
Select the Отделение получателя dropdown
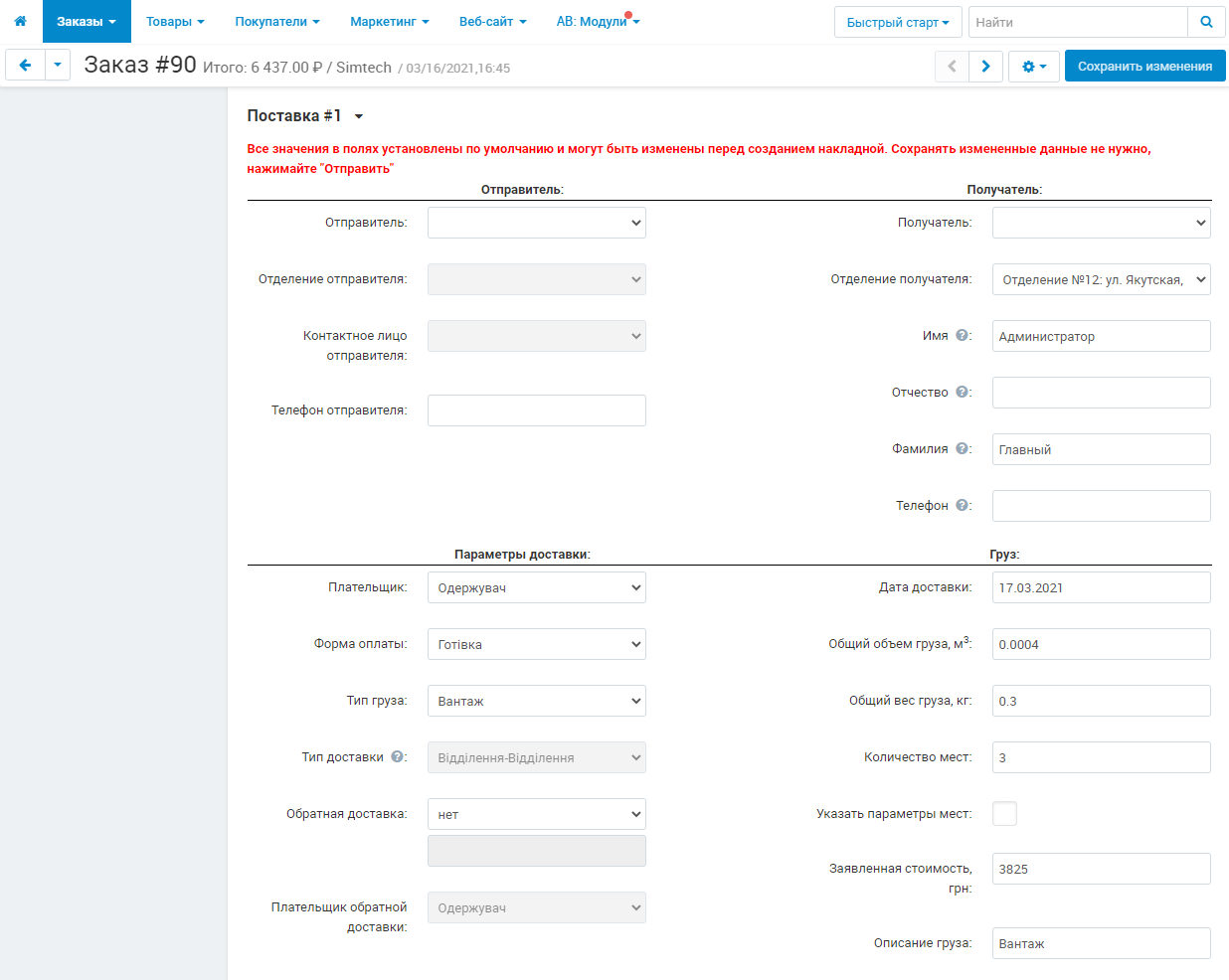click(1101, 279)
